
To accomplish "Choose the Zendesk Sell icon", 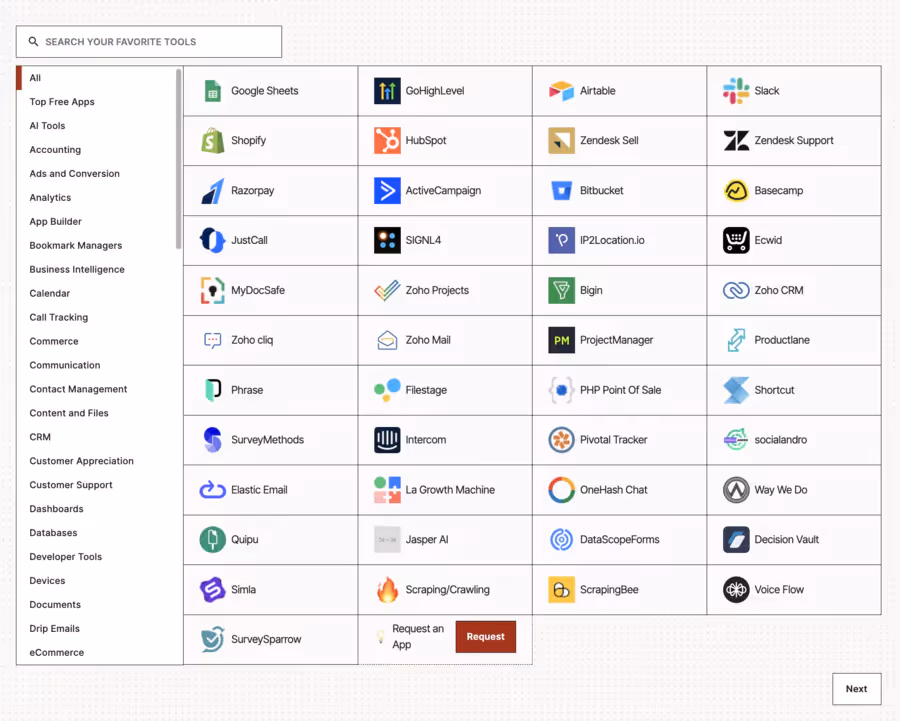I will (x=561, y=141).
